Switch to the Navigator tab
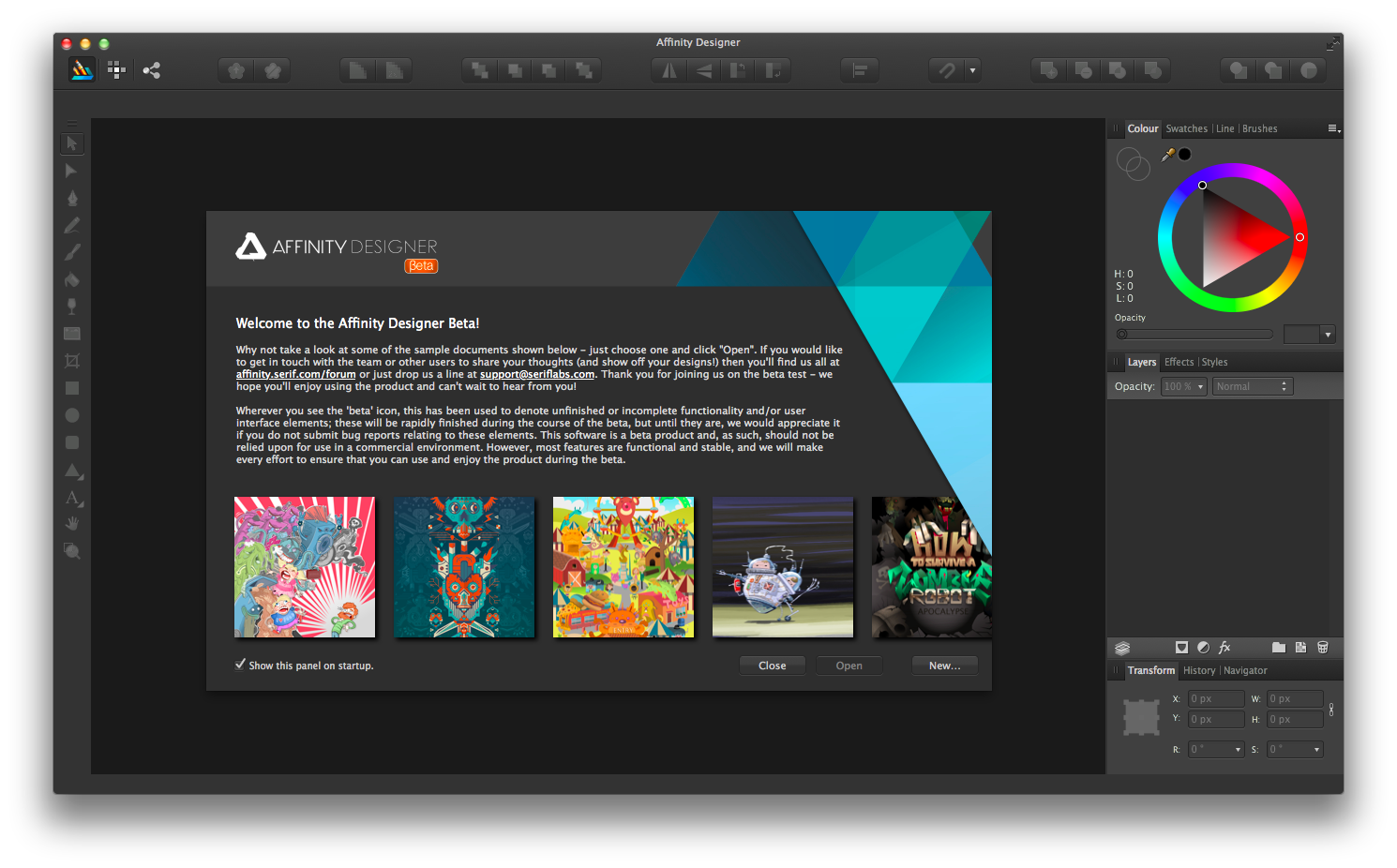The height and width of the screenshot is (868, 1397). [1245, 670]
